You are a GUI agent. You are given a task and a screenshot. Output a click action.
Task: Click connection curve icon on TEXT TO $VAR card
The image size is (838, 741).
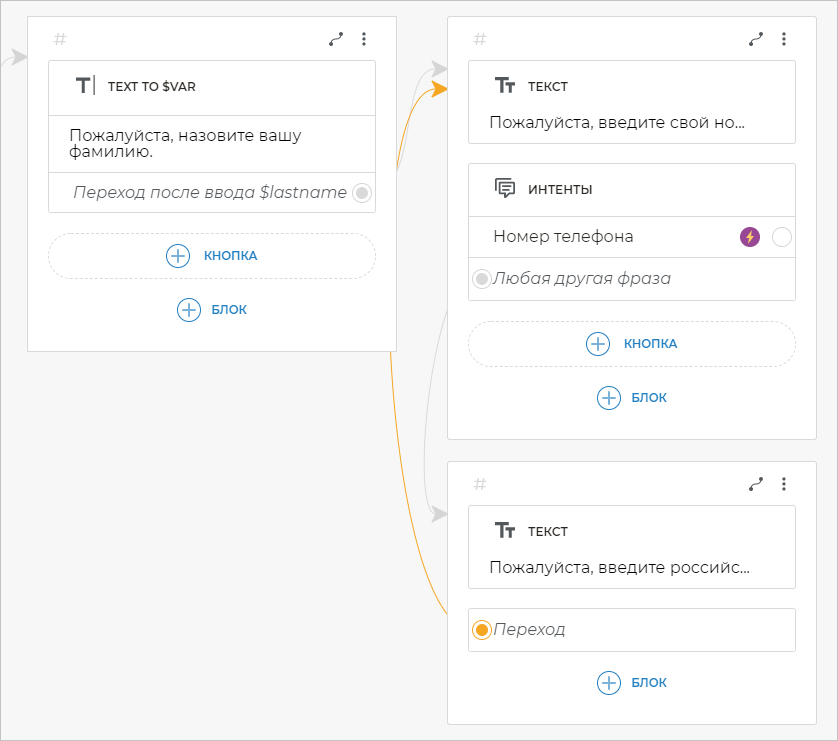click(336, 39)
